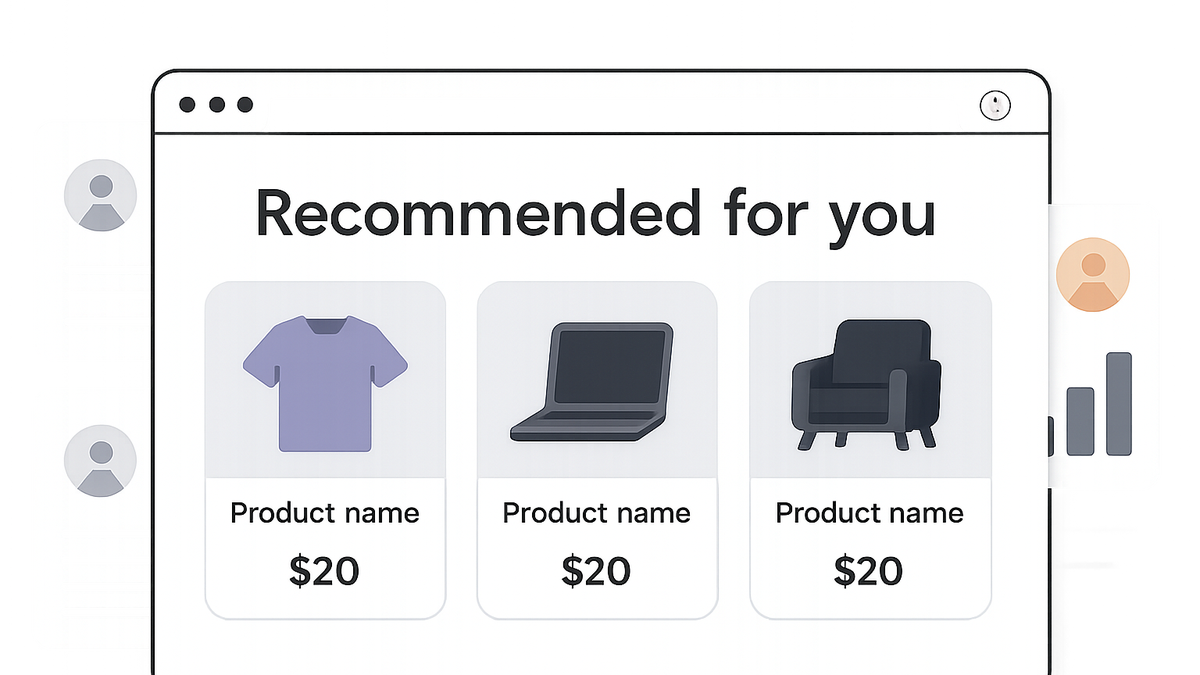Click the $20 price on the laptop card
This screenshot has width=1200, height=675.
(x=596, y=571)
